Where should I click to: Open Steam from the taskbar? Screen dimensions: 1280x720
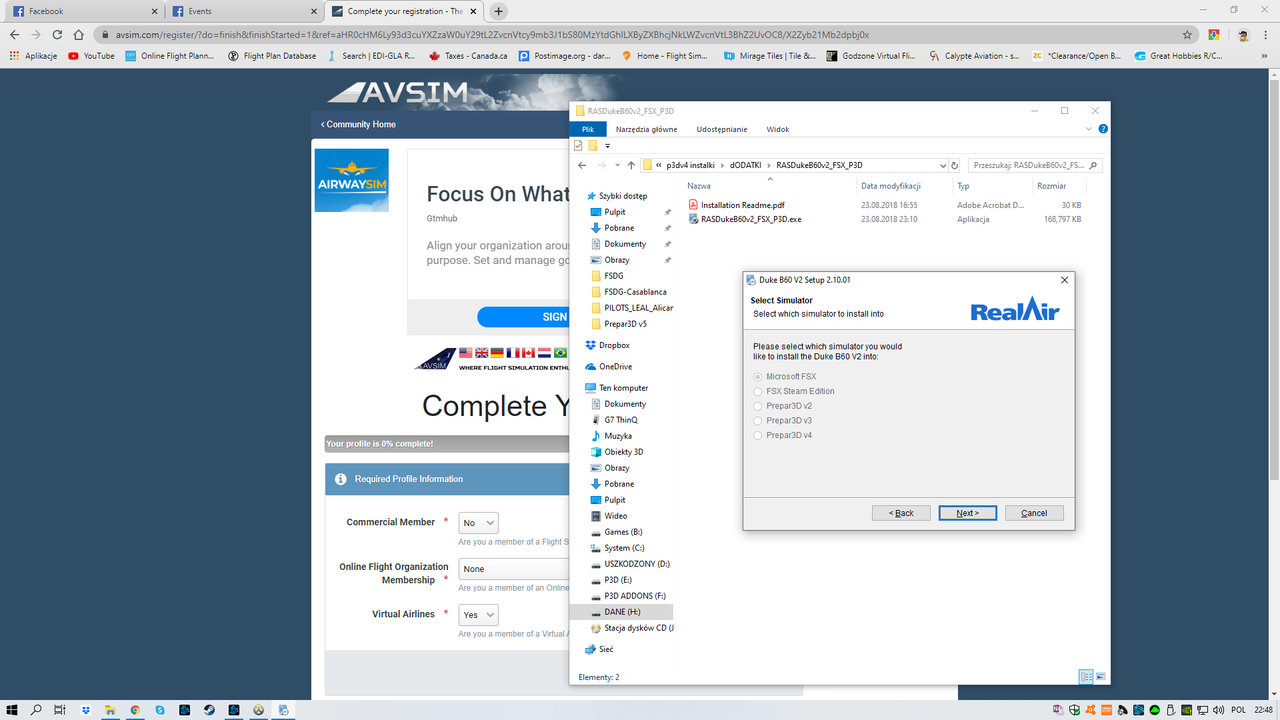click(x=209, y=710)
